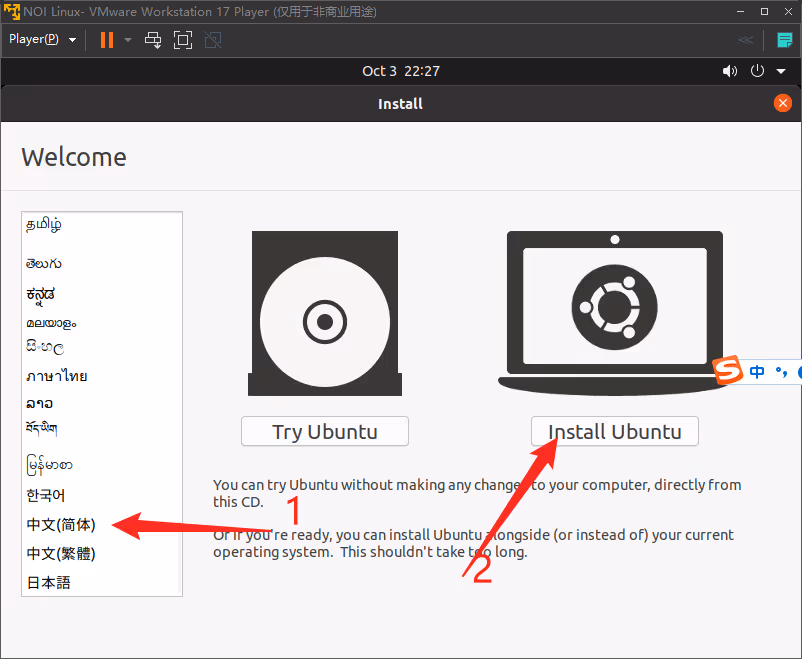802x659 pixels.
Task: Close the VMware Player window
Action: click(788, 11)
